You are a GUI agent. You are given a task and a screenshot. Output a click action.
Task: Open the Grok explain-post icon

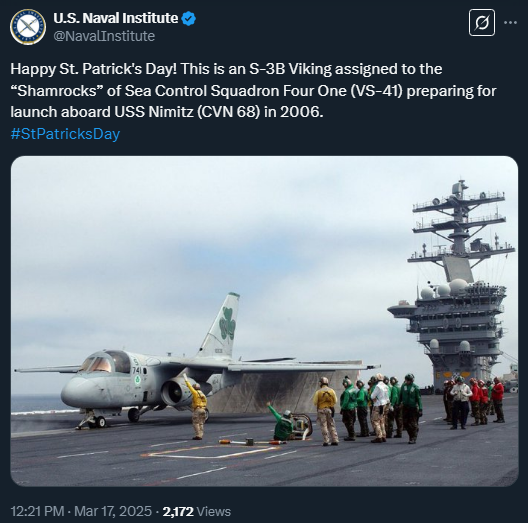click(x=482, y=23)
